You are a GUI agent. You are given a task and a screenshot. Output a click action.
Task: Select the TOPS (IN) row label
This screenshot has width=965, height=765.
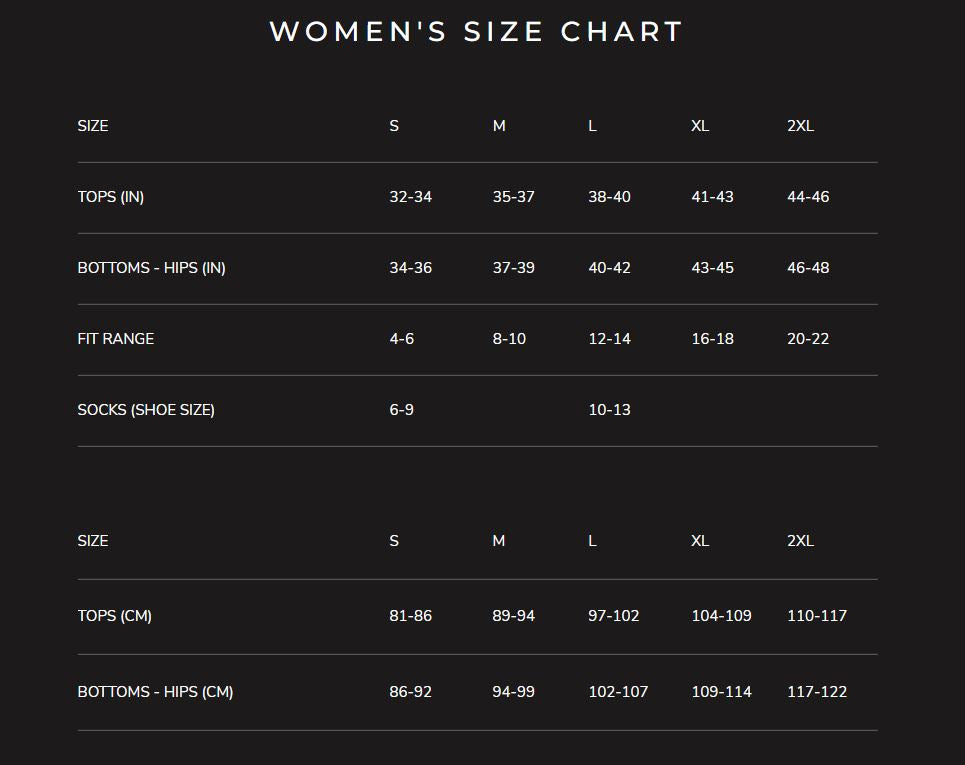click(x=111, y=197)
